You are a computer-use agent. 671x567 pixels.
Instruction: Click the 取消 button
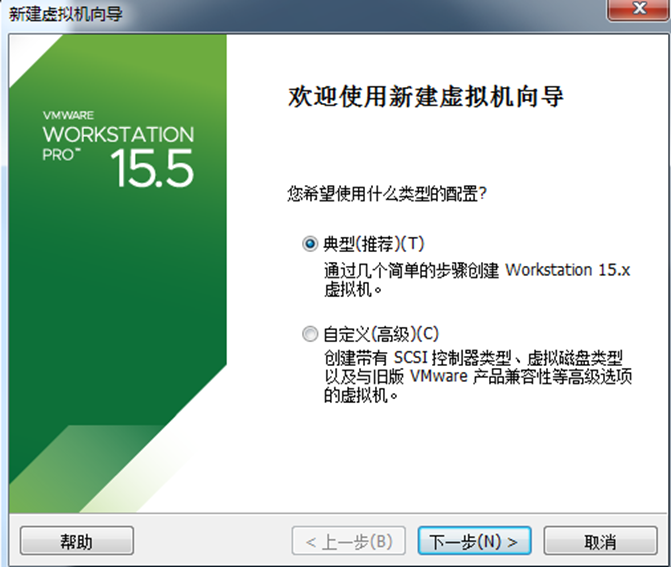600,541
